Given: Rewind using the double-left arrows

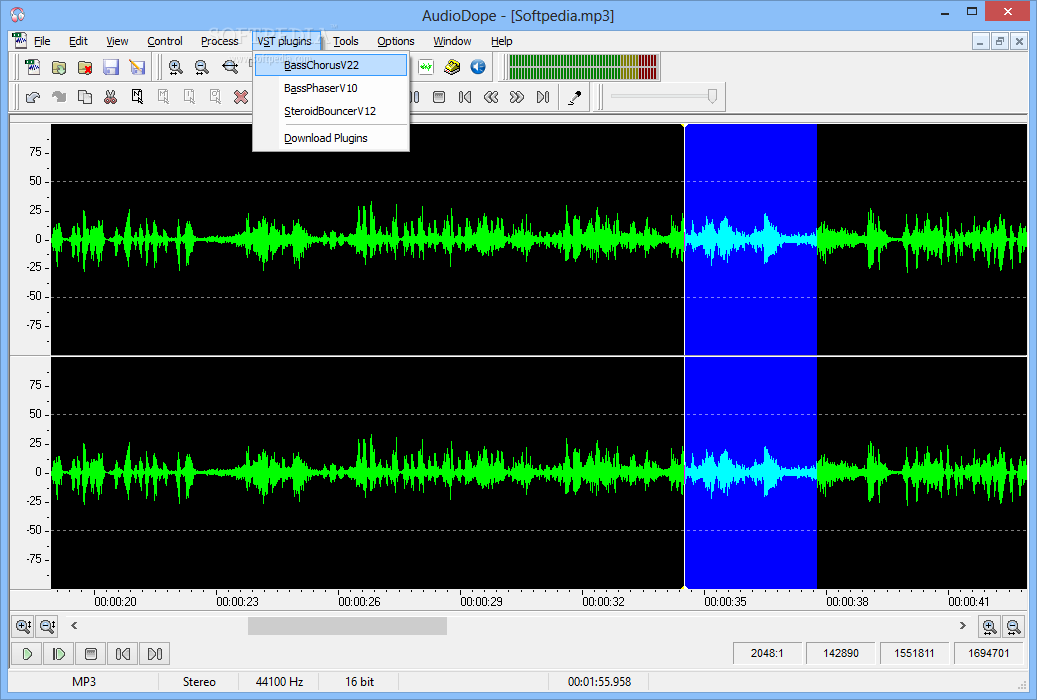Looking at the screenshot, I should click(x=491, y=97).
